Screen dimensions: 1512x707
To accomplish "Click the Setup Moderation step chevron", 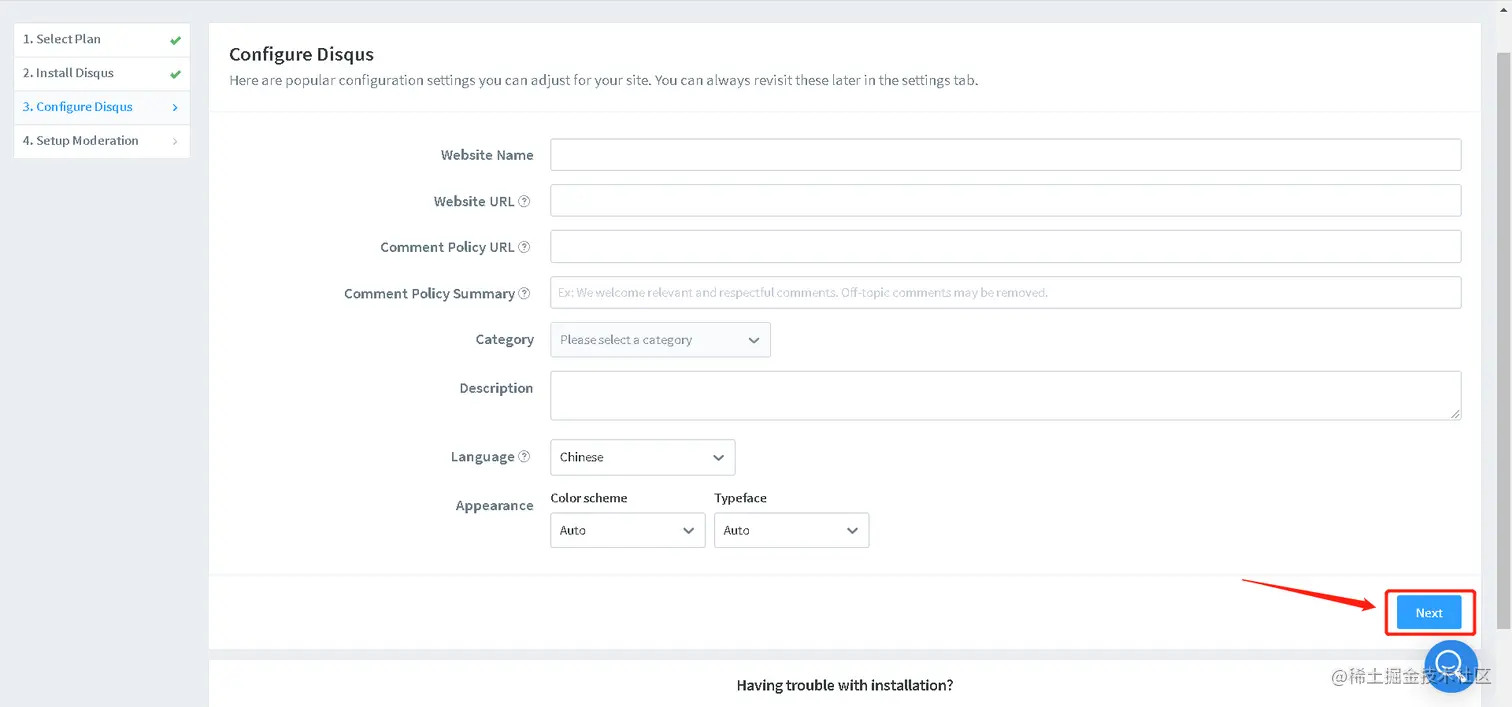I will [x=175, y=142].
